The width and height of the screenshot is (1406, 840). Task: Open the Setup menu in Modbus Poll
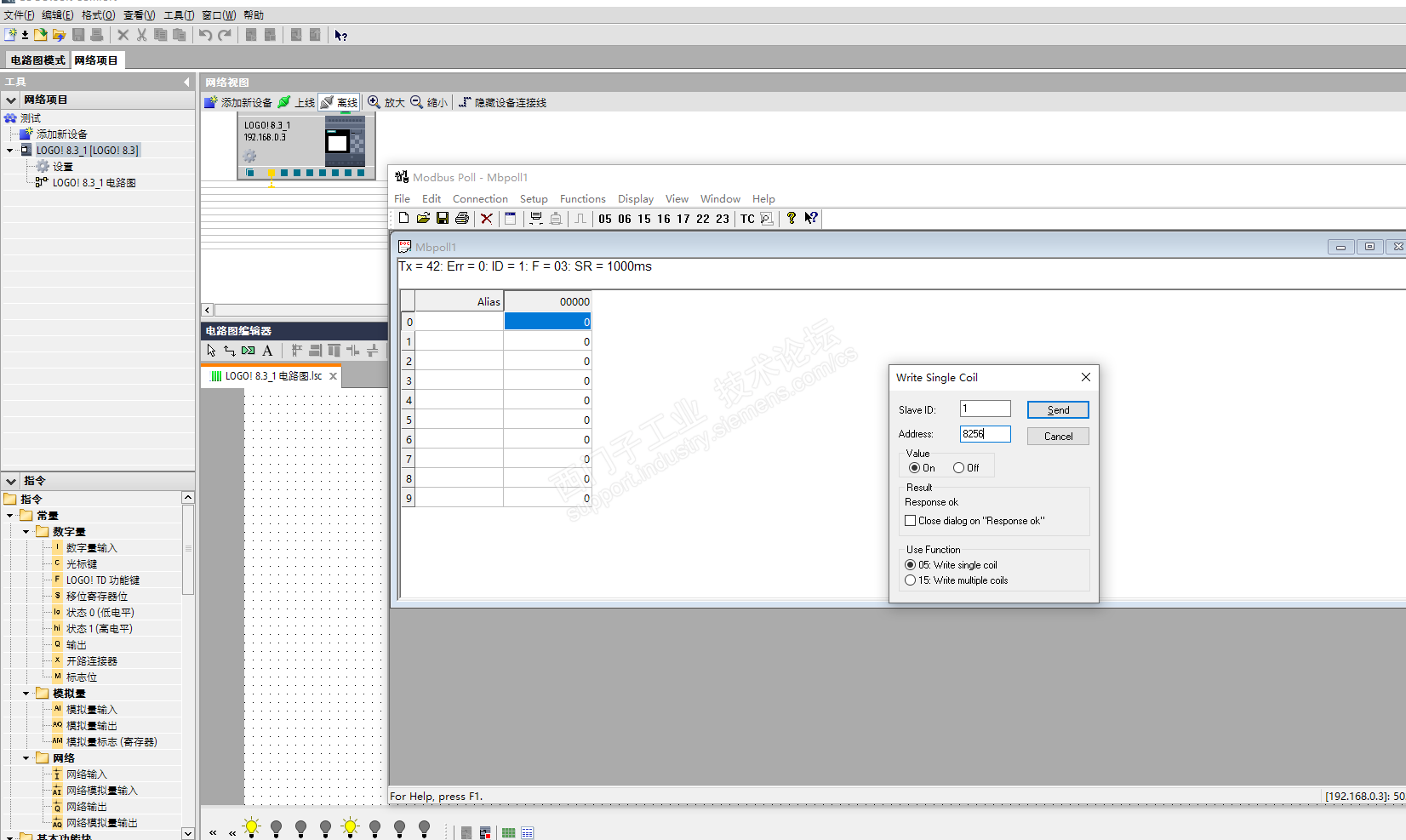pyautogui.click(x=534, y=199)
